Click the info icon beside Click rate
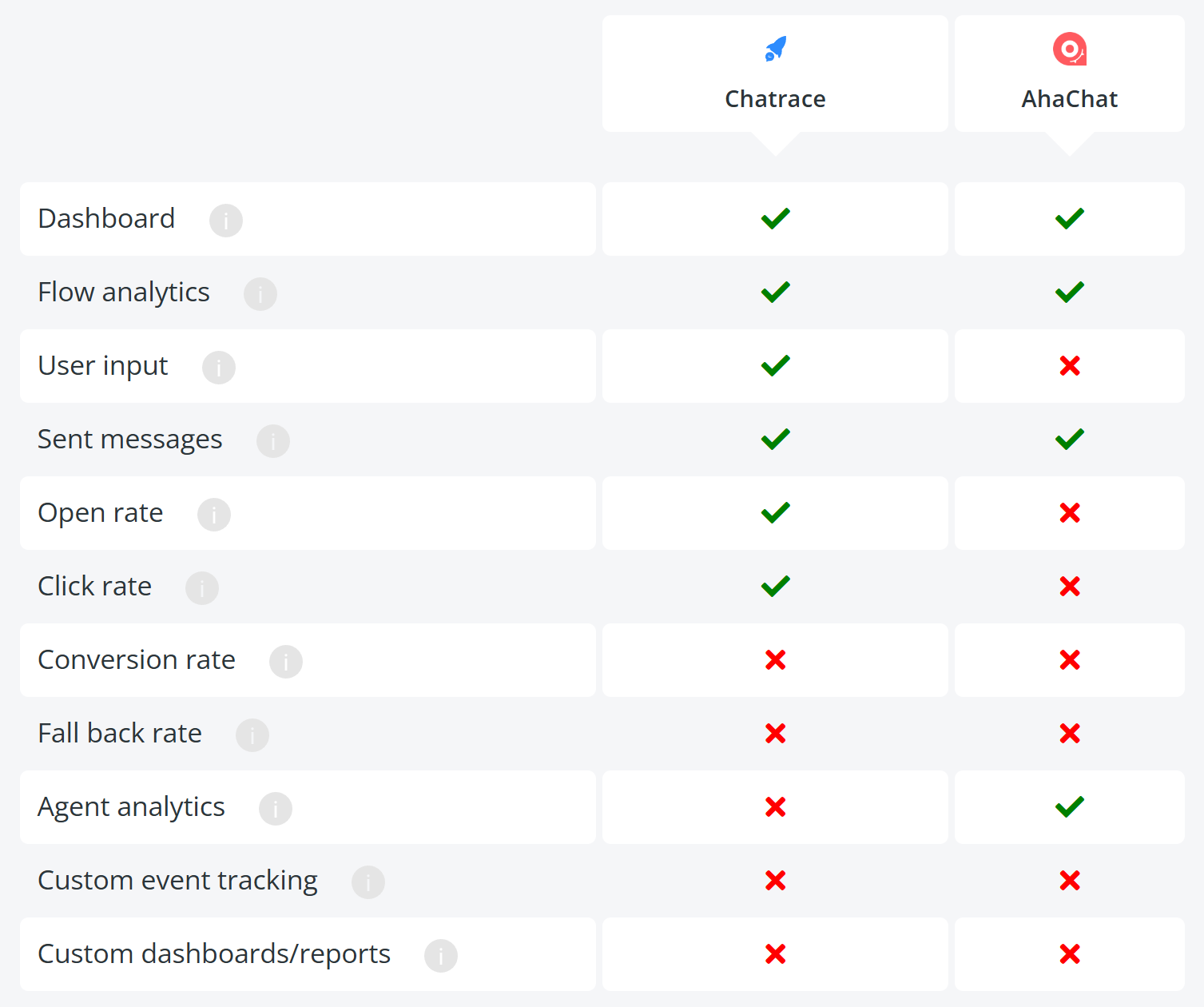Screen dimensions: 1204x1007 coord(202,587)
